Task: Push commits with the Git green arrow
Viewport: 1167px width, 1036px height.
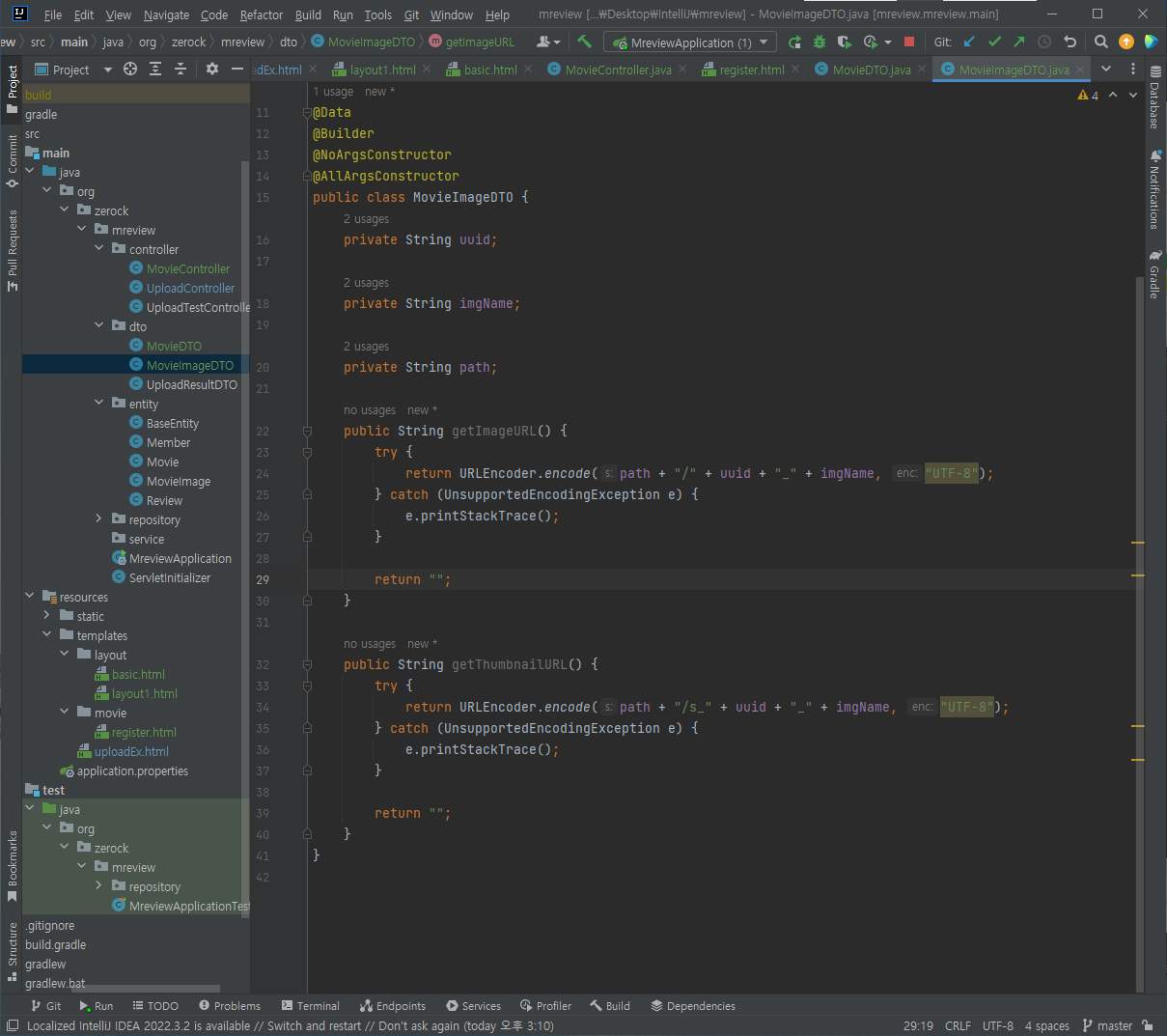Action: 1019,42
